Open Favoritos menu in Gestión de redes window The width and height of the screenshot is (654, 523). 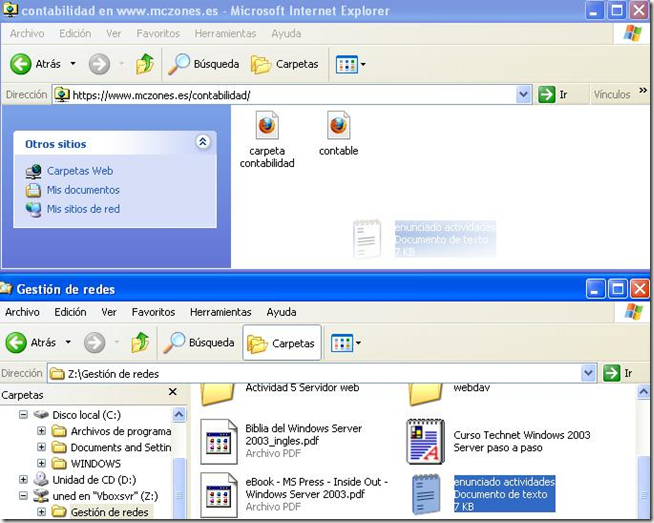pos(153,312)
